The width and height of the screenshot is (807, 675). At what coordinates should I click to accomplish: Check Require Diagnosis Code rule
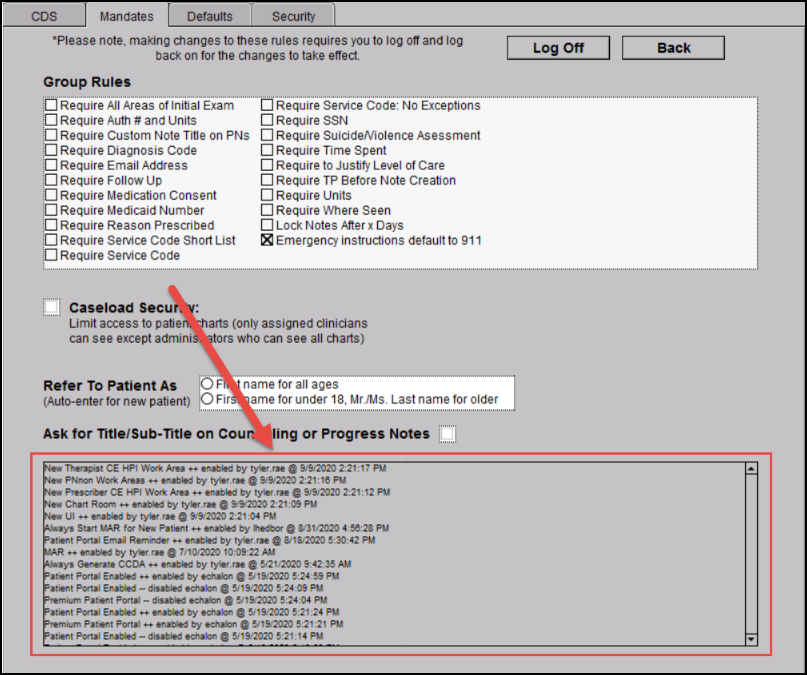pyautogui.click(x=51, y=151)
